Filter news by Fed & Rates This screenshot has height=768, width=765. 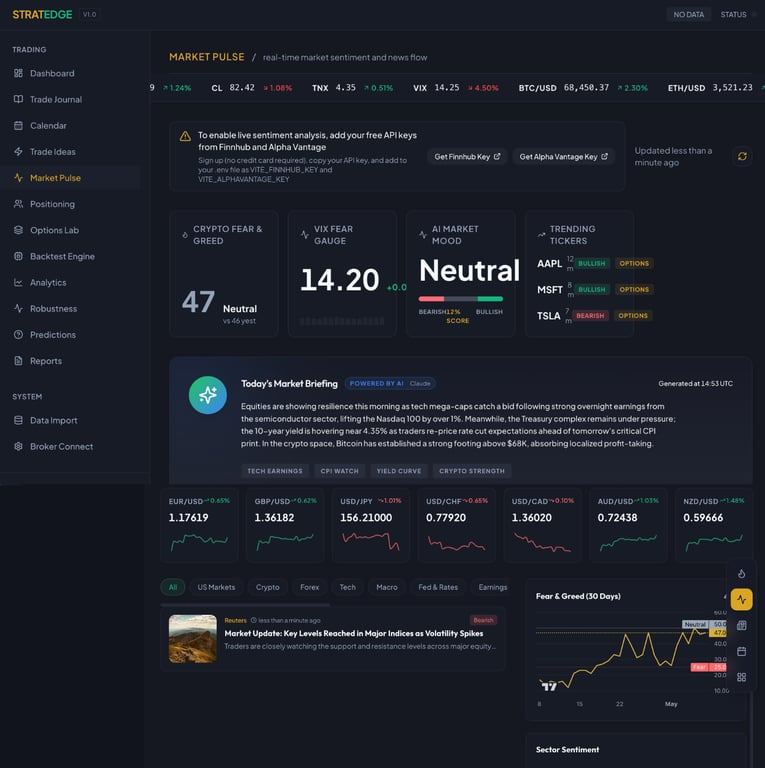pyautogui.click(x=438, y=587)
